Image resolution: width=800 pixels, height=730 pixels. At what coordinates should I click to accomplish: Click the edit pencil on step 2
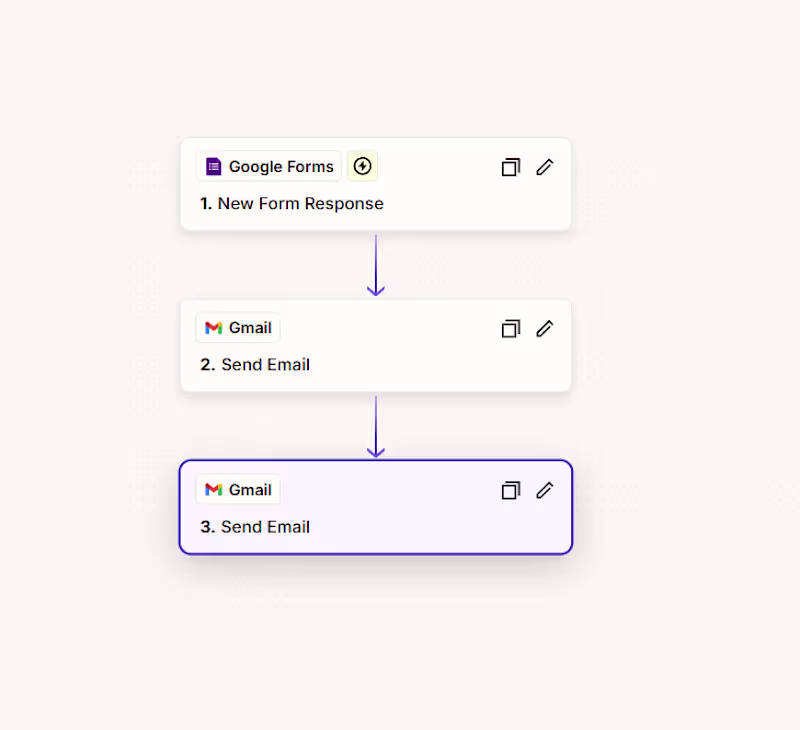click(545, 328)
